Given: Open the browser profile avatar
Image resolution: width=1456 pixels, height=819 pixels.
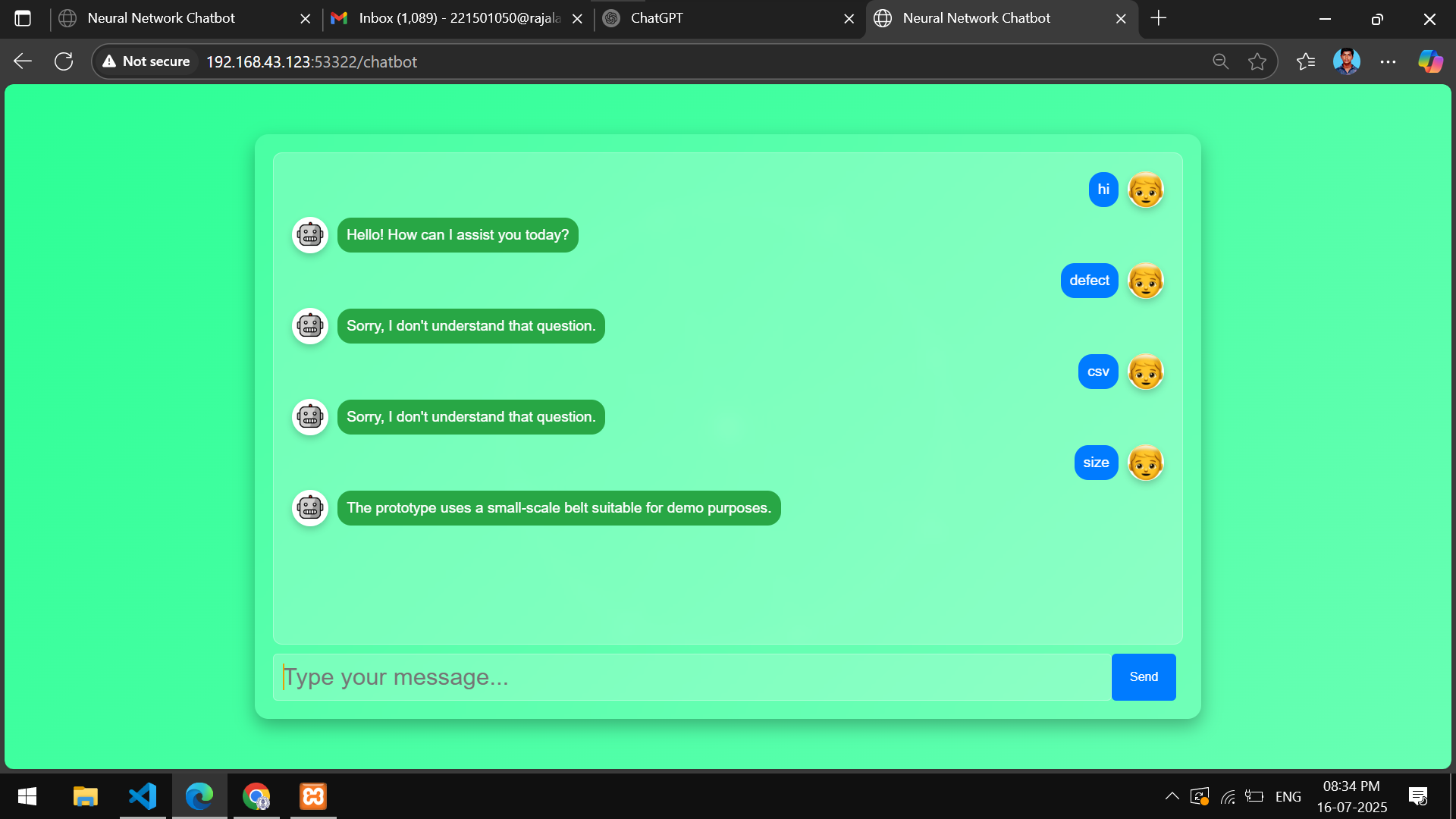Looking at the screenshot, I should (1346, 61).
